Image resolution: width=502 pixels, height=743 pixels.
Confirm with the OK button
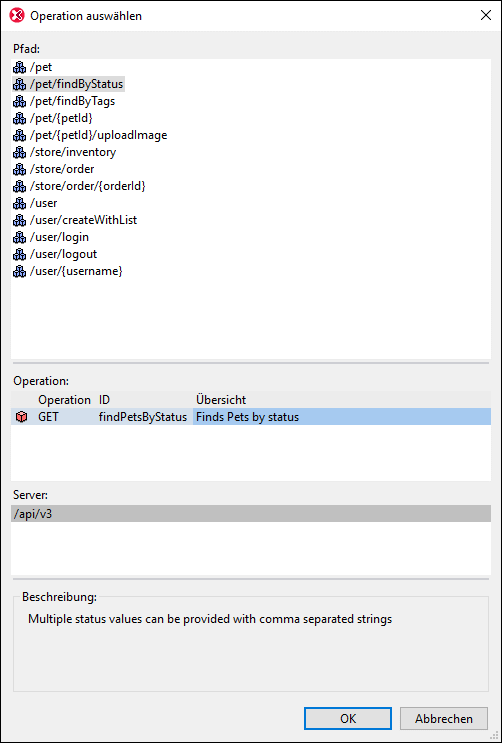[x=348, y=718]
